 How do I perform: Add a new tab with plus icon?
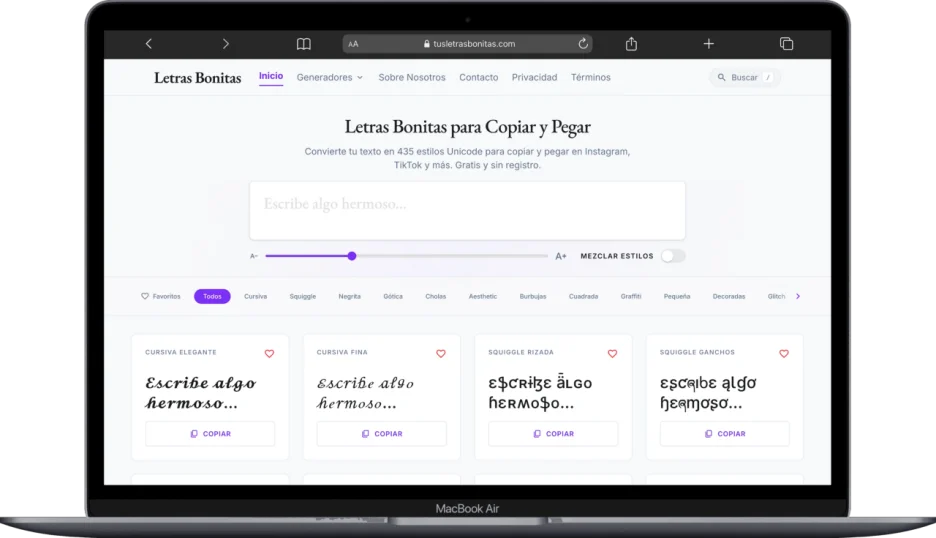point(709,44)
